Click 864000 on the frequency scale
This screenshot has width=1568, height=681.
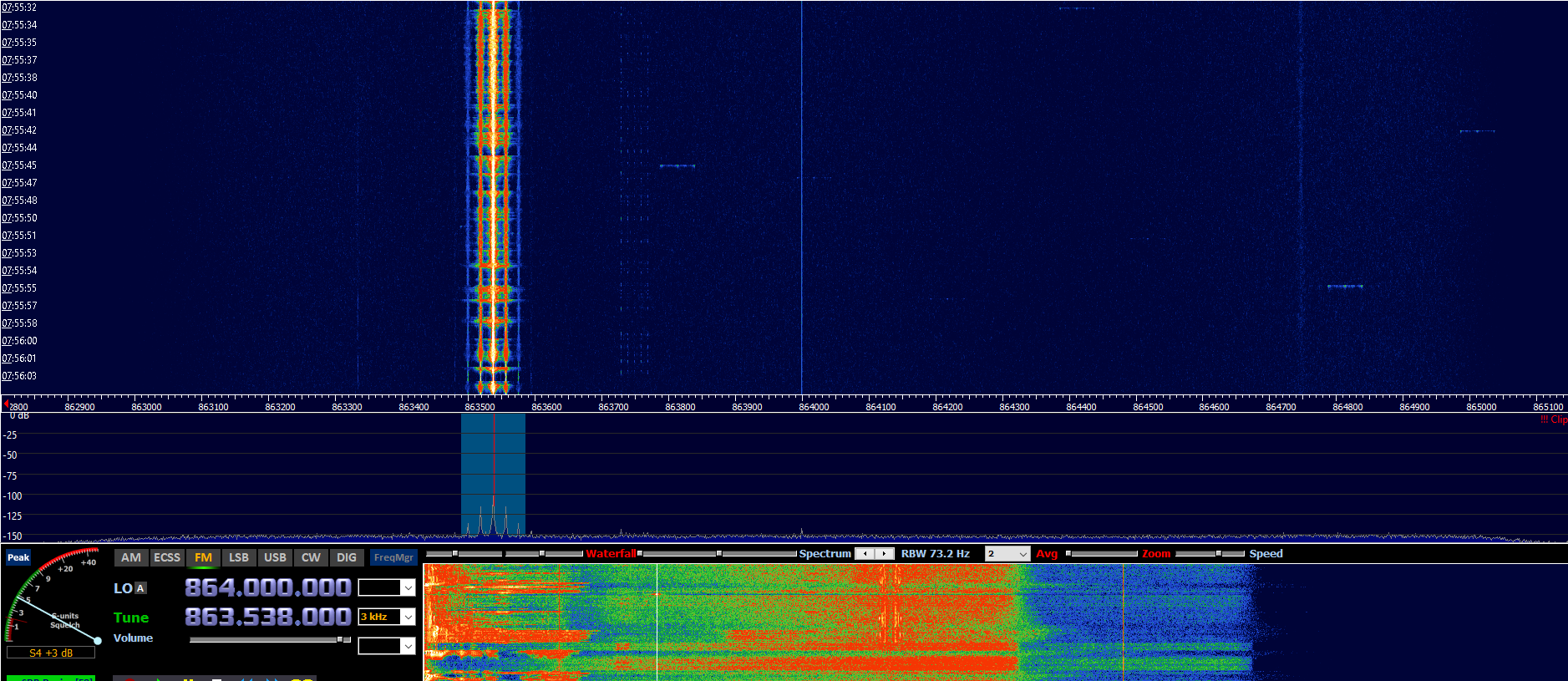[x=814, y=407]
